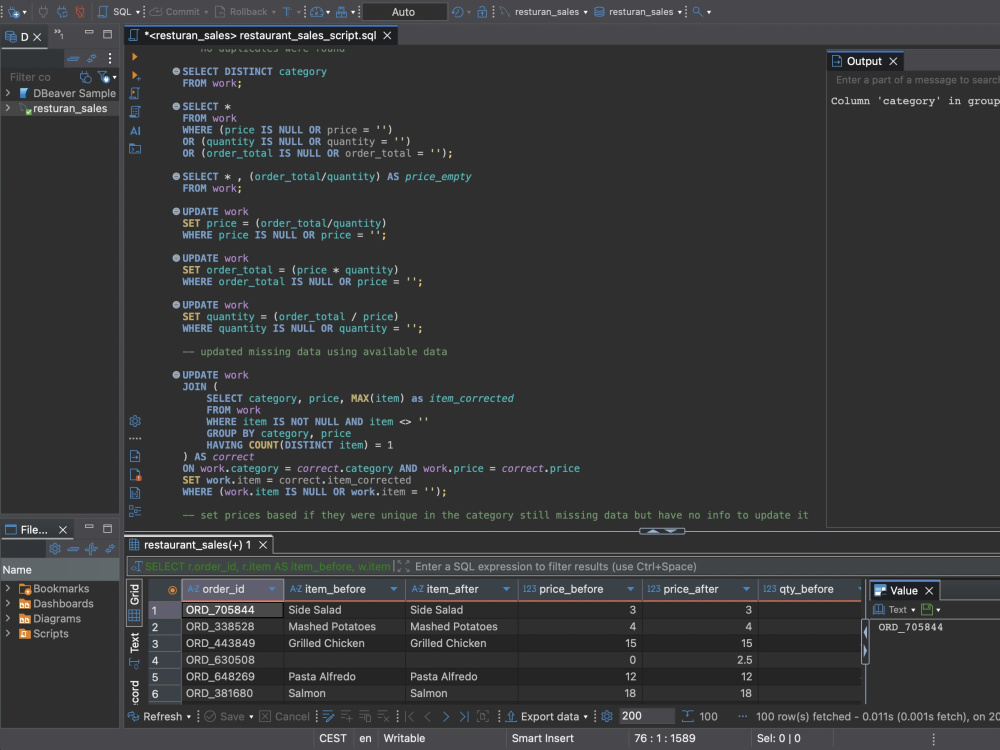Click the connect plug icon in the toolbar

click(x=43, y=11)
